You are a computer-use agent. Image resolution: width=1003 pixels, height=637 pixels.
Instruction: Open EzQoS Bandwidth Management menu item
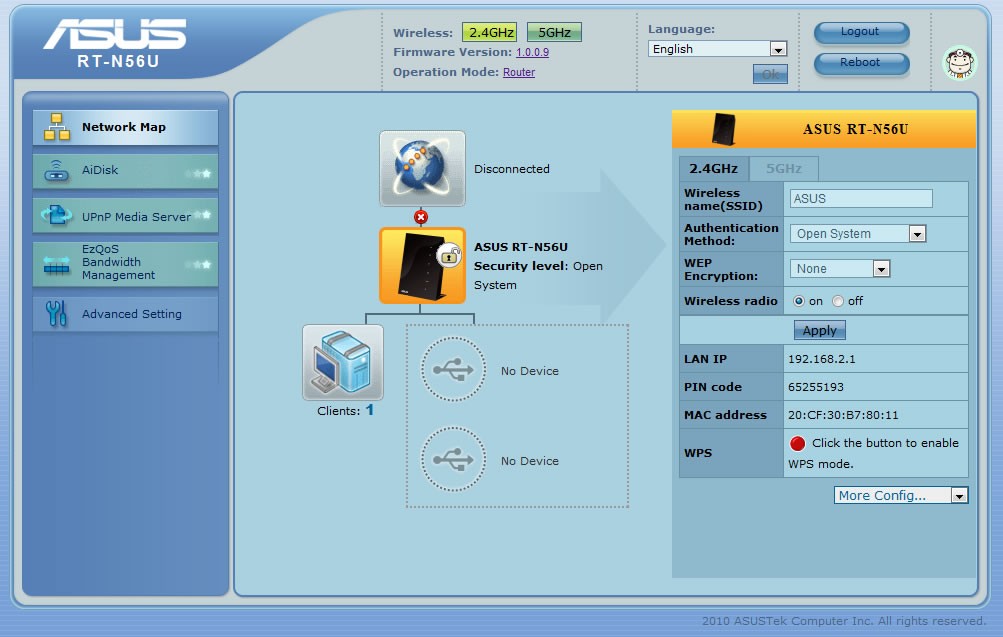click(x=125, y=263)
